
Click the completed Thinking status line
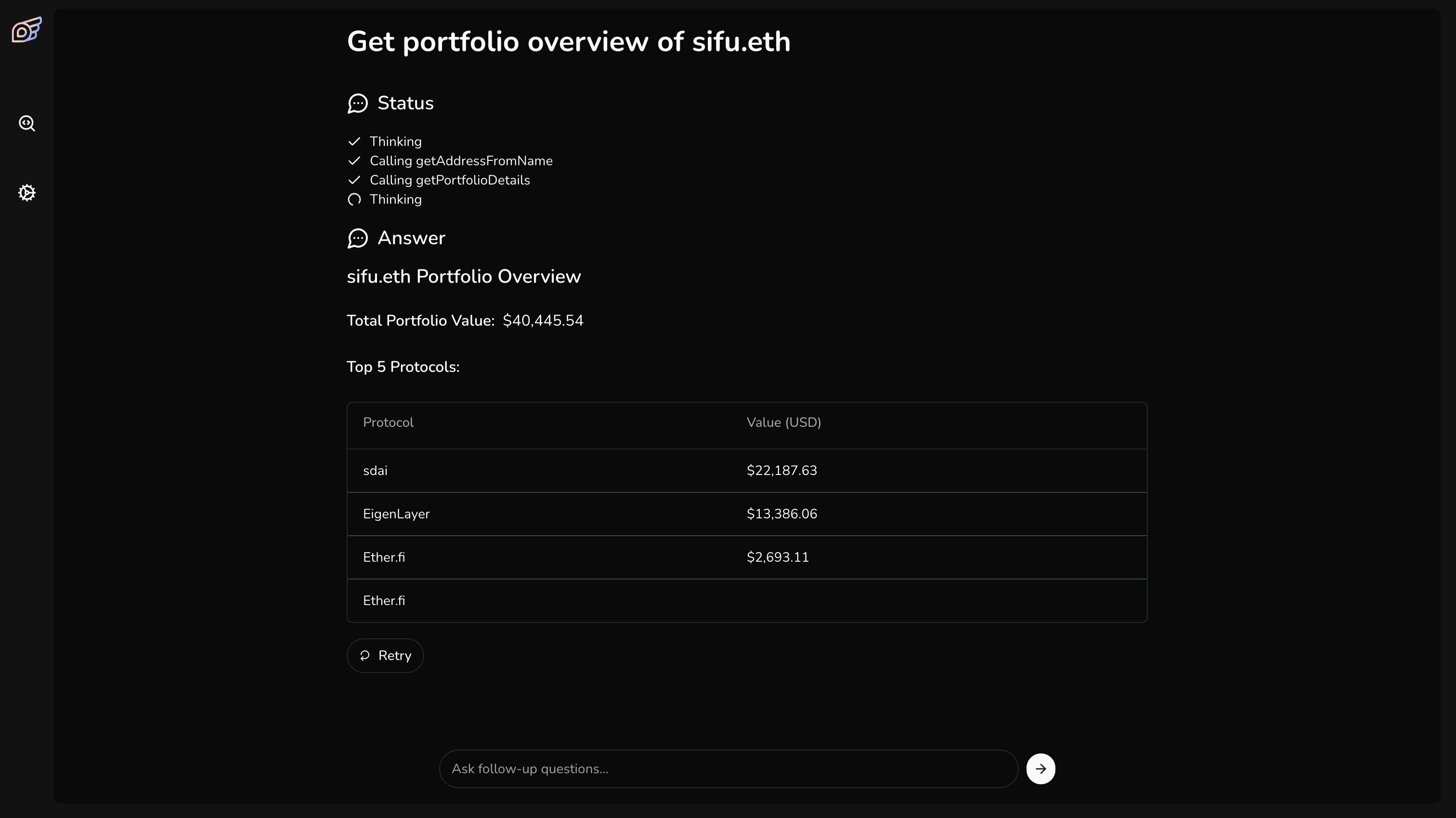[396, 142]
